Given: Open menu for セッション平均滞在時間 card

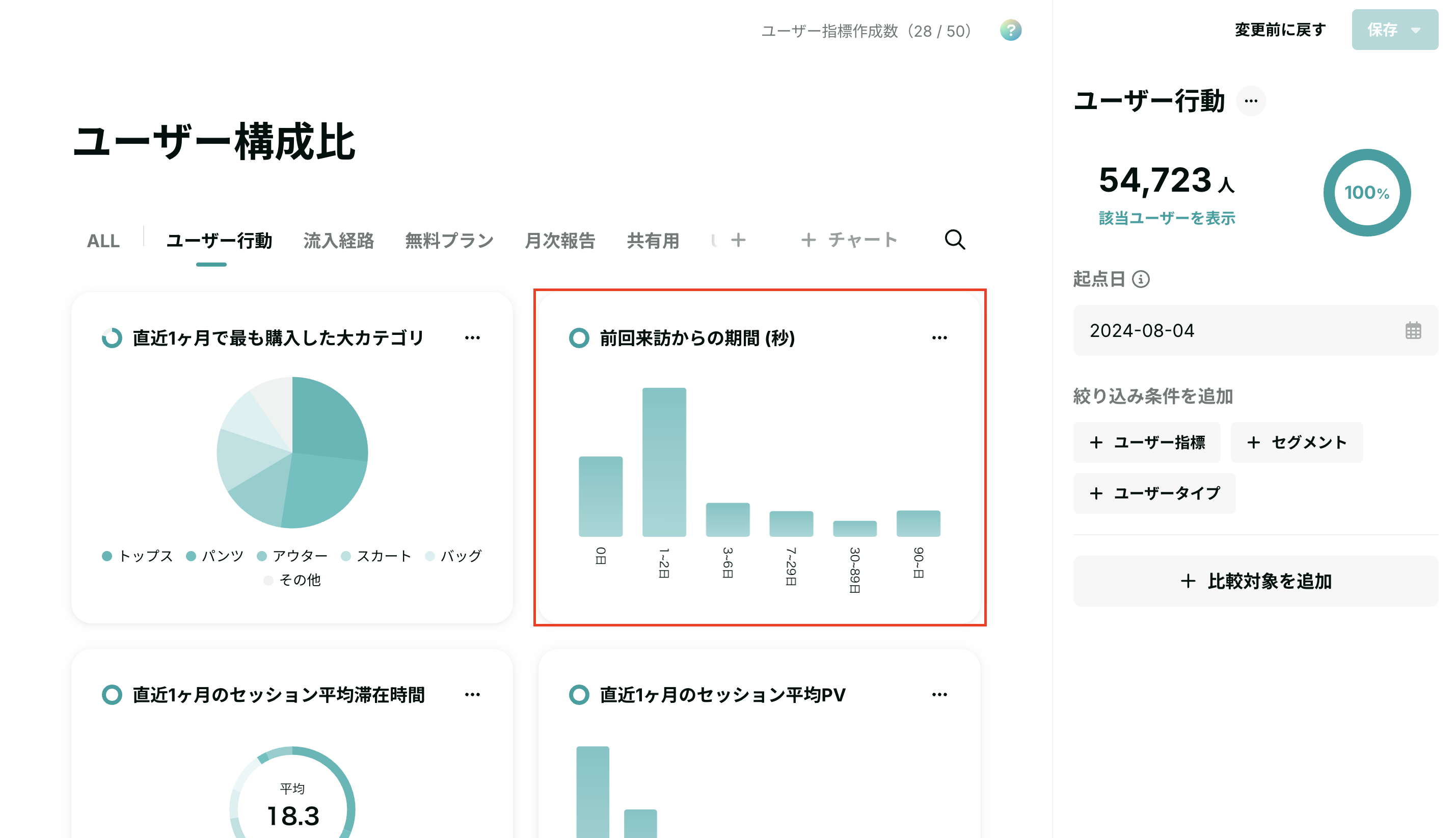Looking at the screenshot, I should tap(472, 695).
